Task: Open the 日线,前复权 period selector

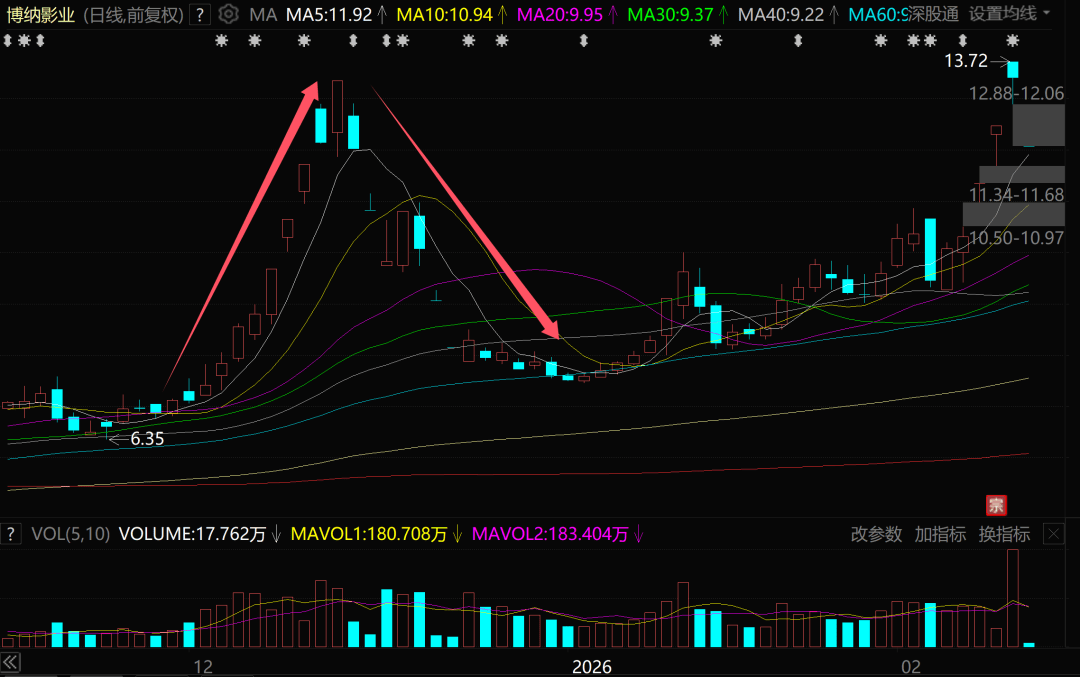Action: pyautogui.click(x=132, y=15)
